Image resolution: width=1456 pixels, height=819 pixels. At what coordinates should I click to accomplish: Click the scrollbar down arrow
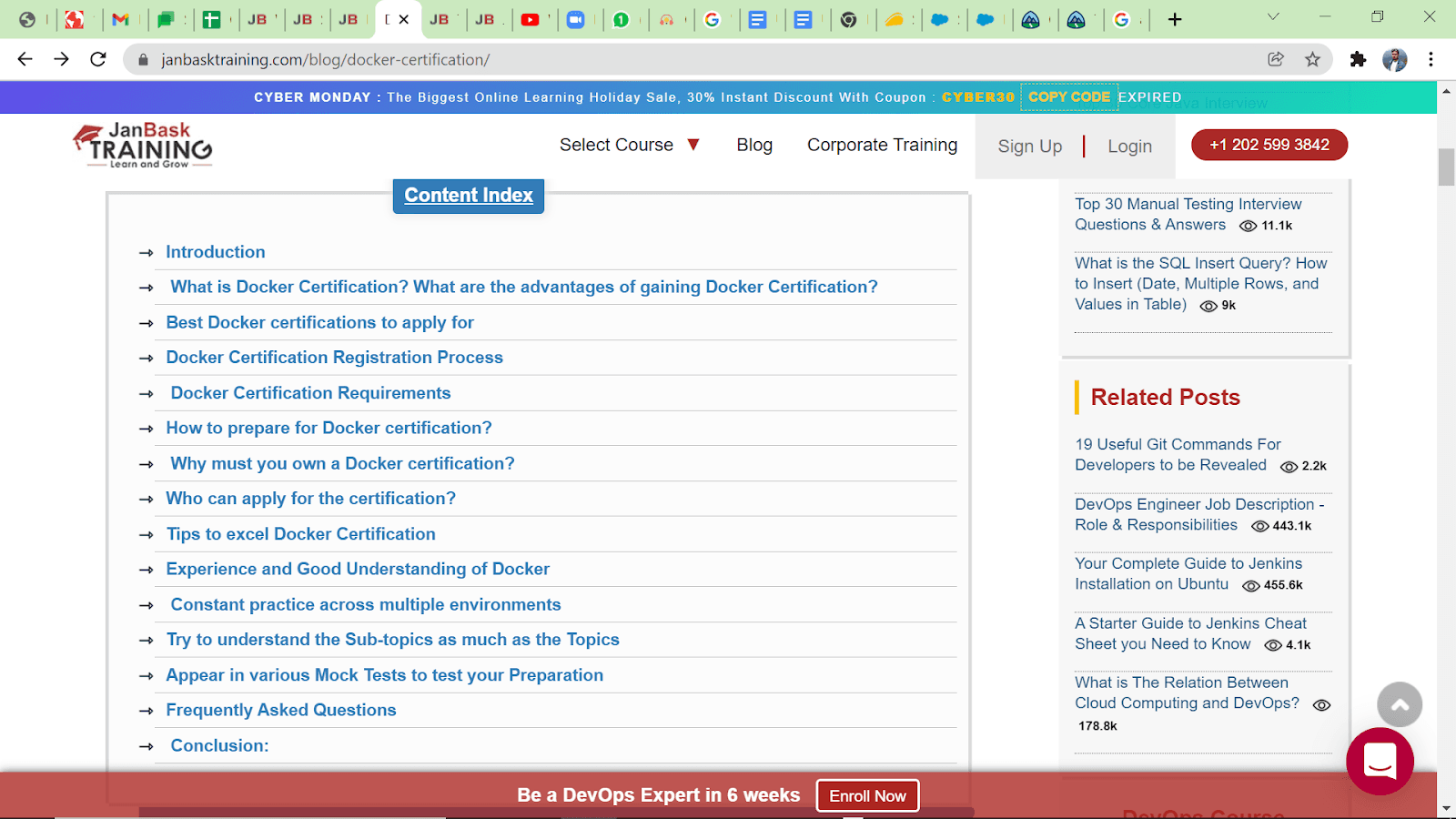tap(1446, 808)
